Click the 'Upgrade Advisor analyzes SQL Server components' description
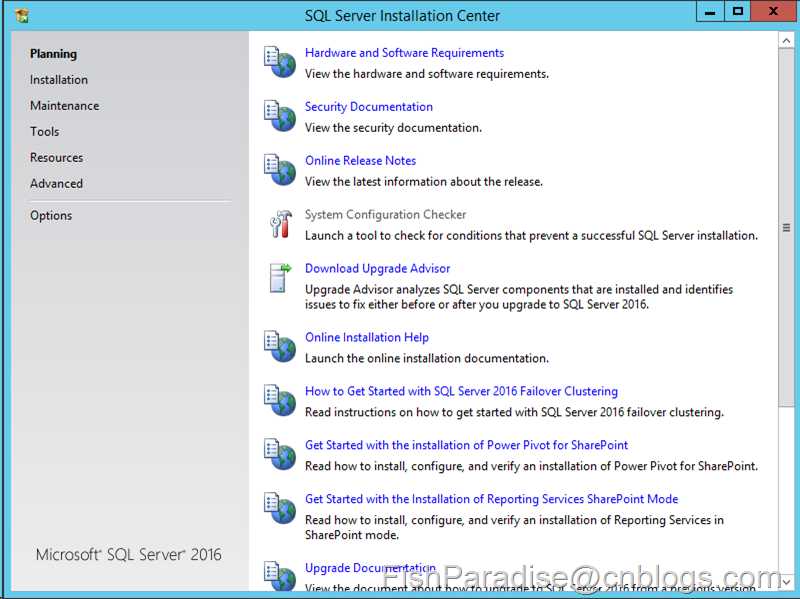This screenshot has width=800, height=599. (x=519, y=297)
